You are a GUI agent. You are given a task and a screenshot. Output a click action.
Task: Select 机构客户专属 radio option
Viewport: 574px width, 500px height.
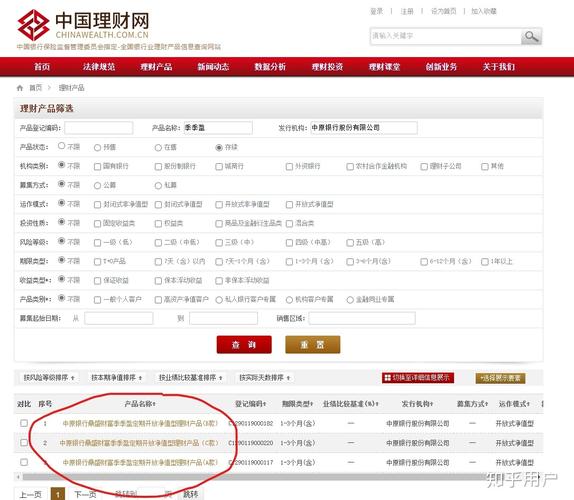tap(289, 300)
